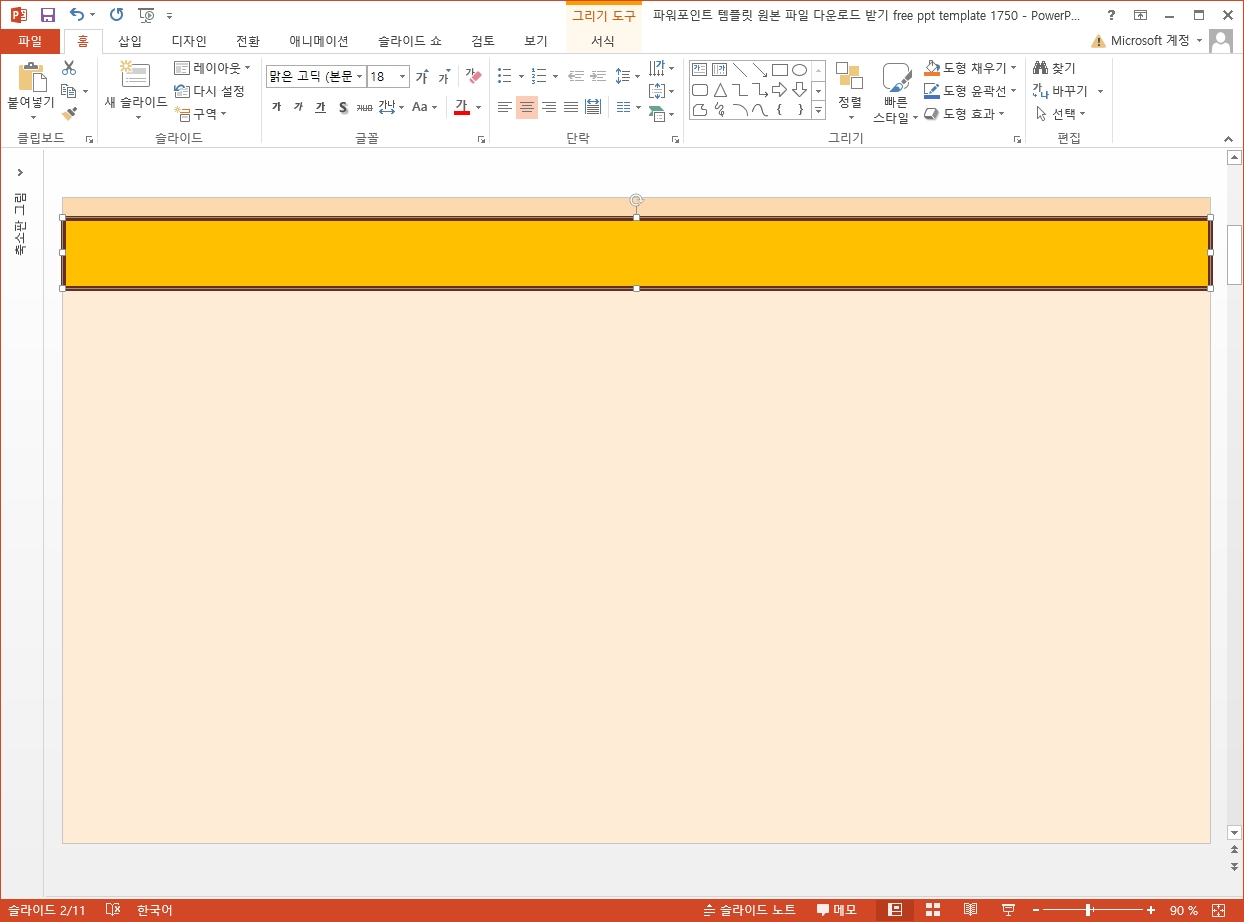The image size is (1244, 922).
Task: Increase the list indent level
Action: tap(598, 76)
